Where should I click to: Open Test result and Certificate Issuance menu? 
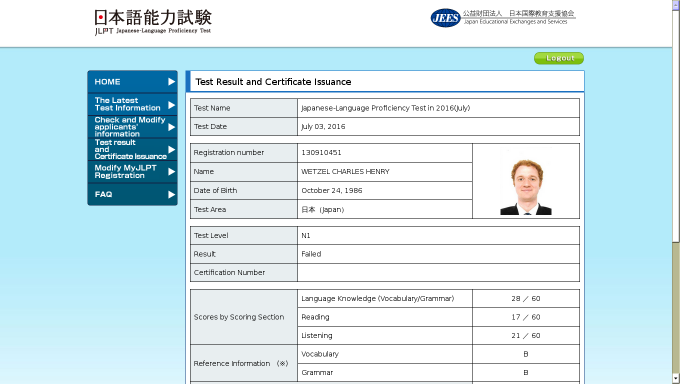[x=132, y=149]
